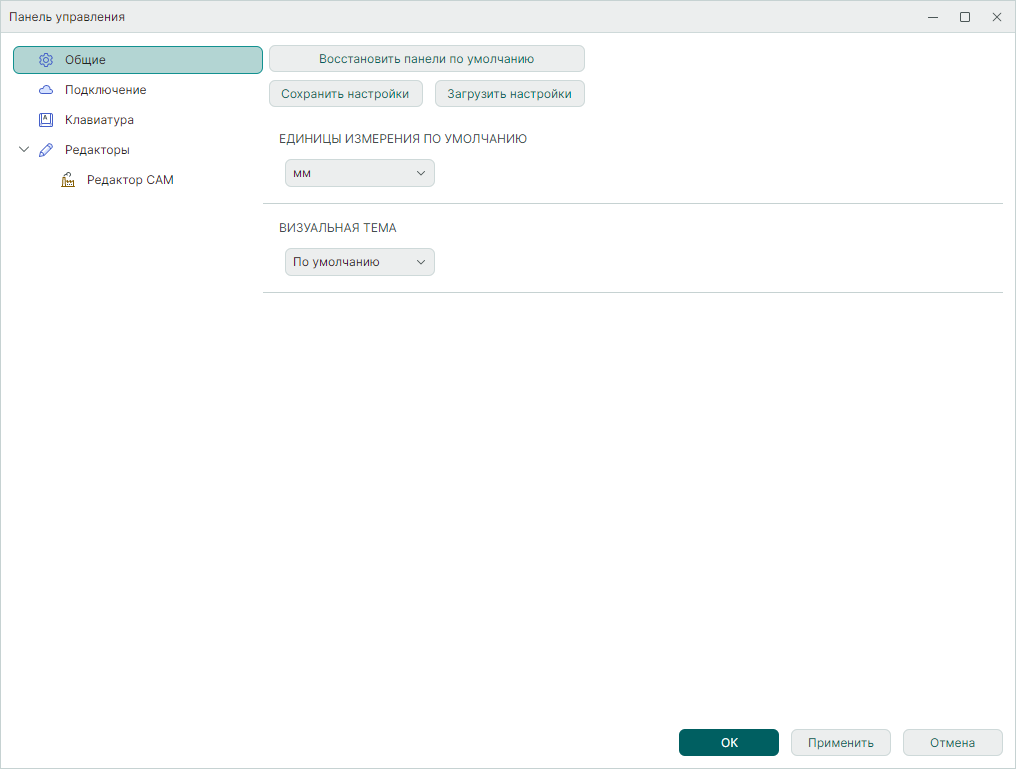Click the gear icon beside Общие

pyautogui.click(x=46, y=60)
